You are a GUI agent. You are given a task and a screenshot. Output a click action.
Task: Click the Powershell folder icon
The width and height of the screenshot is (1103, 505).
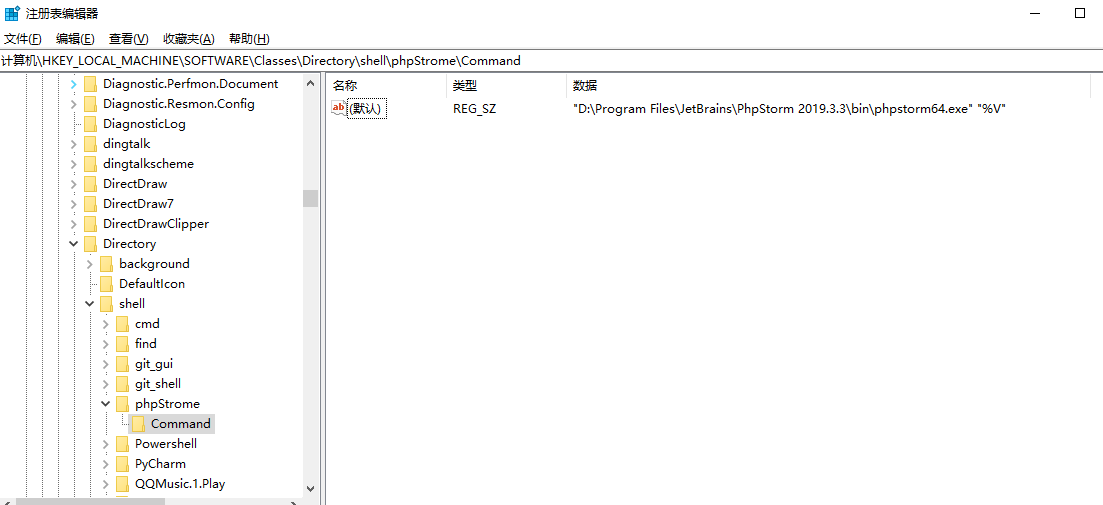(122, 444)
